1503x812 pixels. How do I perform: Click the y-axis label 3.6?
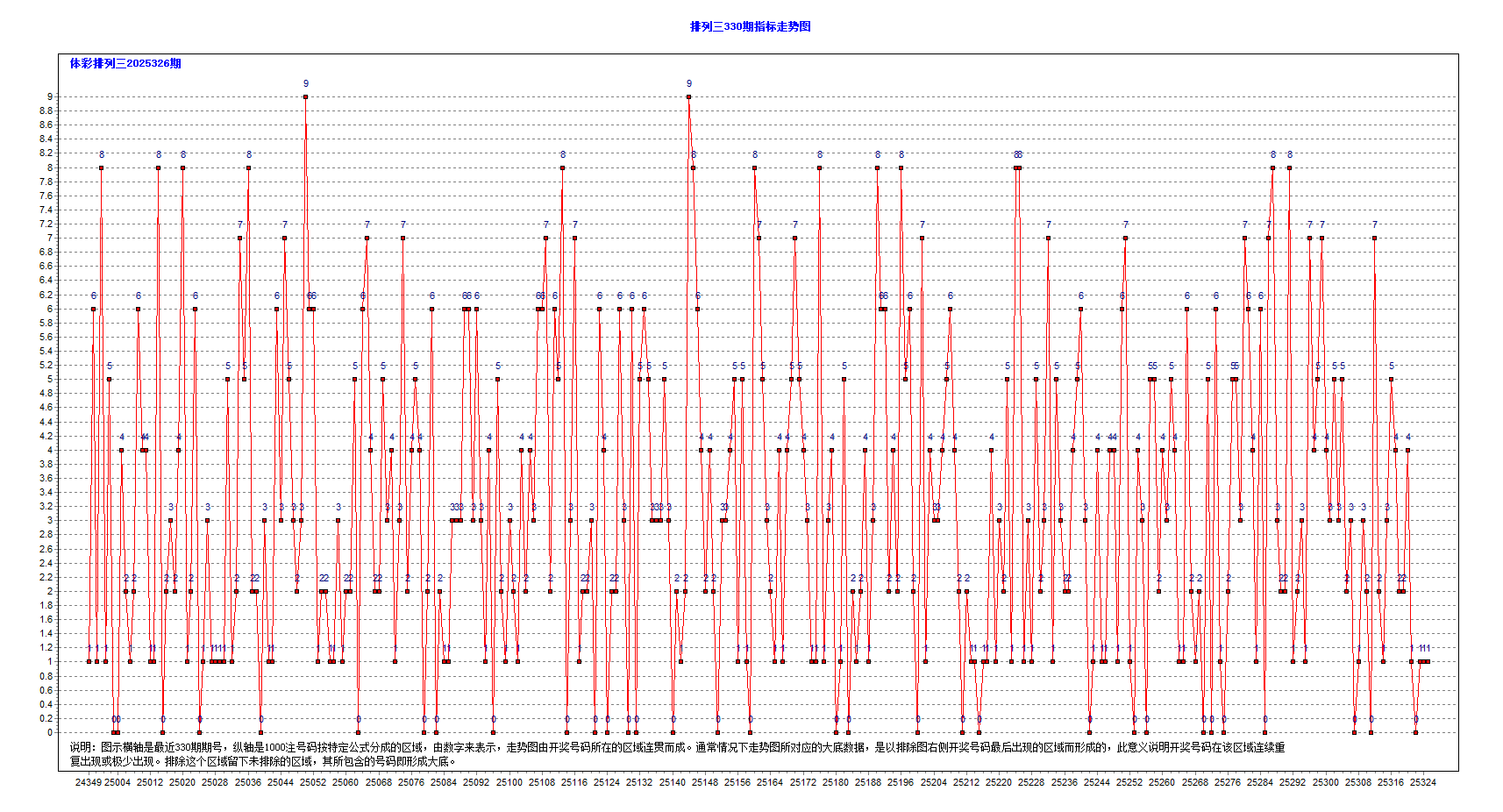46,479
